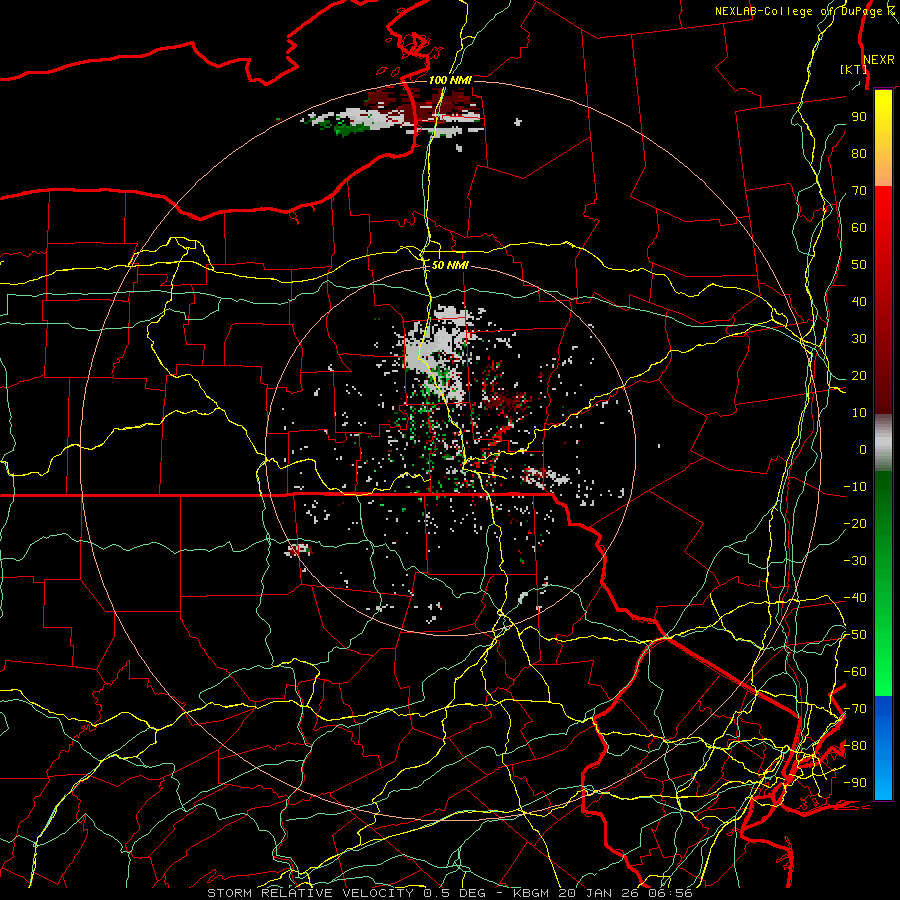Click the NEXR label at top right
The image size is (900, 900).
click(x=879, y=60)
